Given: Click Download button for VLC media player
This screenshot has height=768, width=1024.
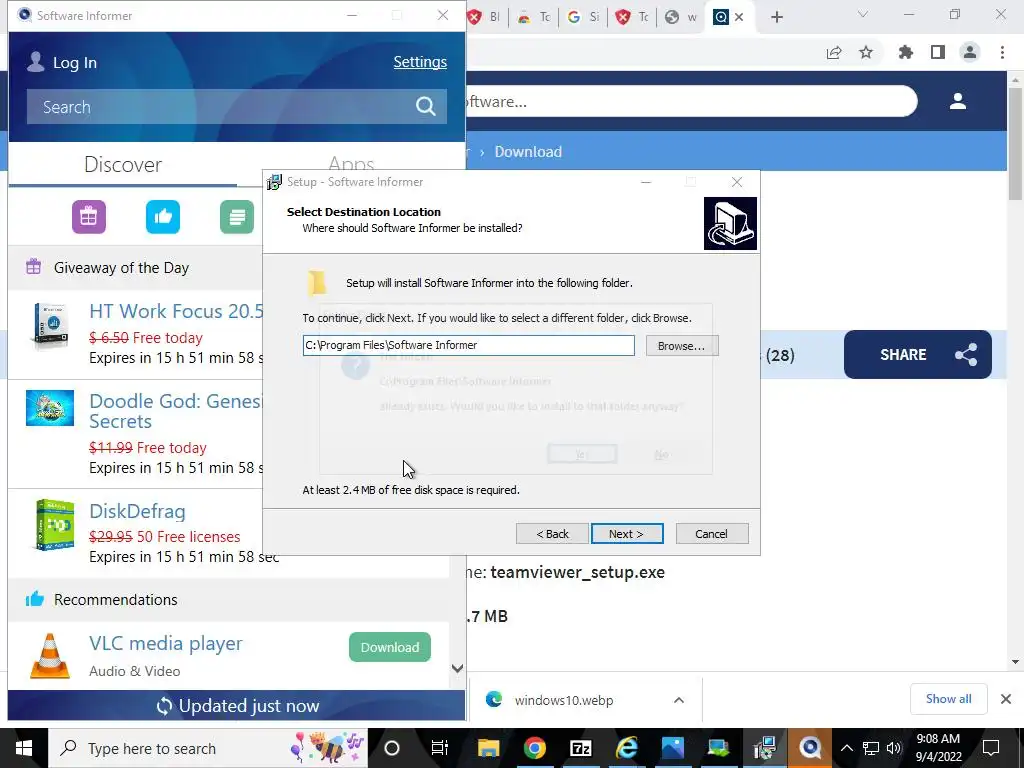Looking at the screenshot, I should tap(390, 647).
